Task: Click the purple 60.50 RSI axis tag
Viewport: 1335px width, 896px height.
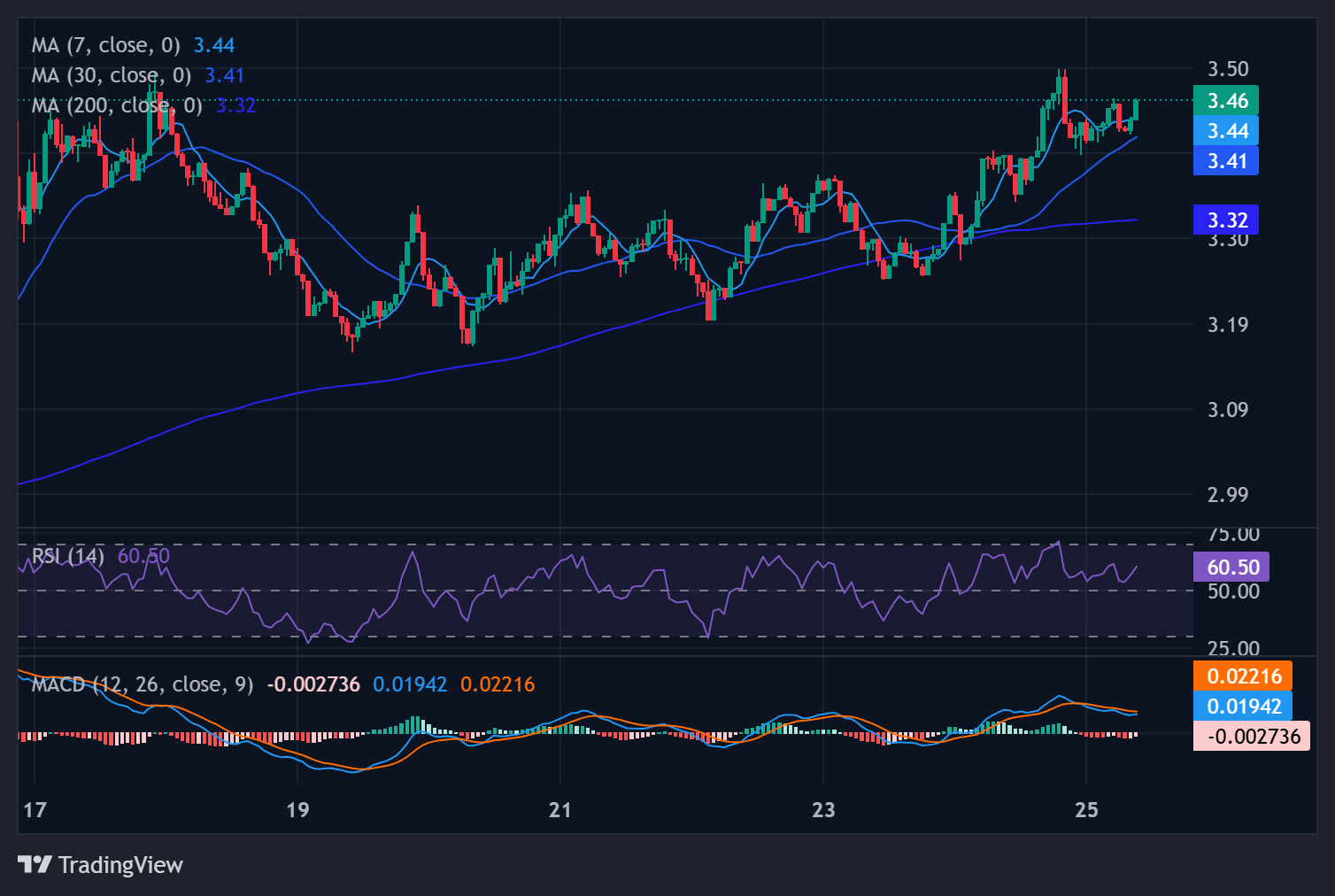Action: click(x=1231, y=567)
